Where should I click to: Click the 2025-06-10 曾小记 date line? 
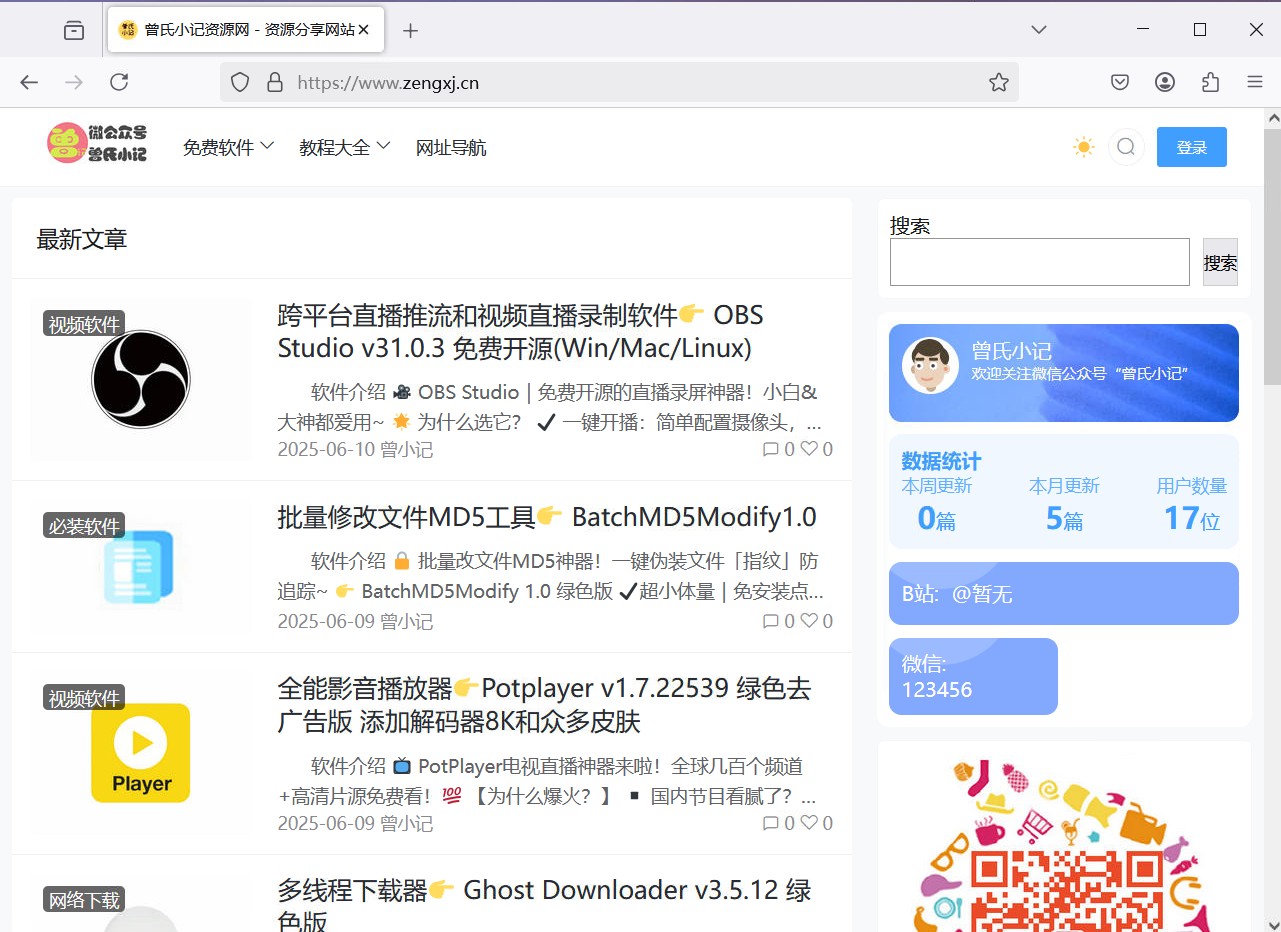click(355, 449)
